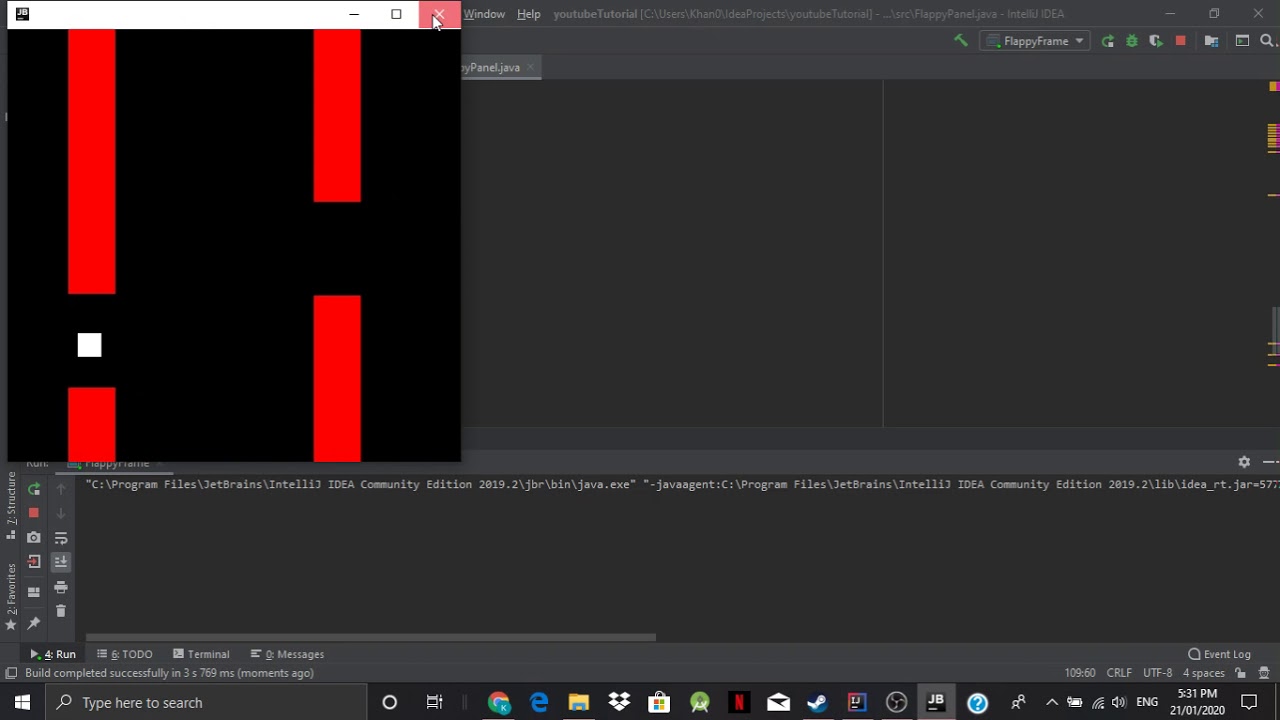
Task: Click the Run Anything toolbar icon
Action: point(1242,41)
